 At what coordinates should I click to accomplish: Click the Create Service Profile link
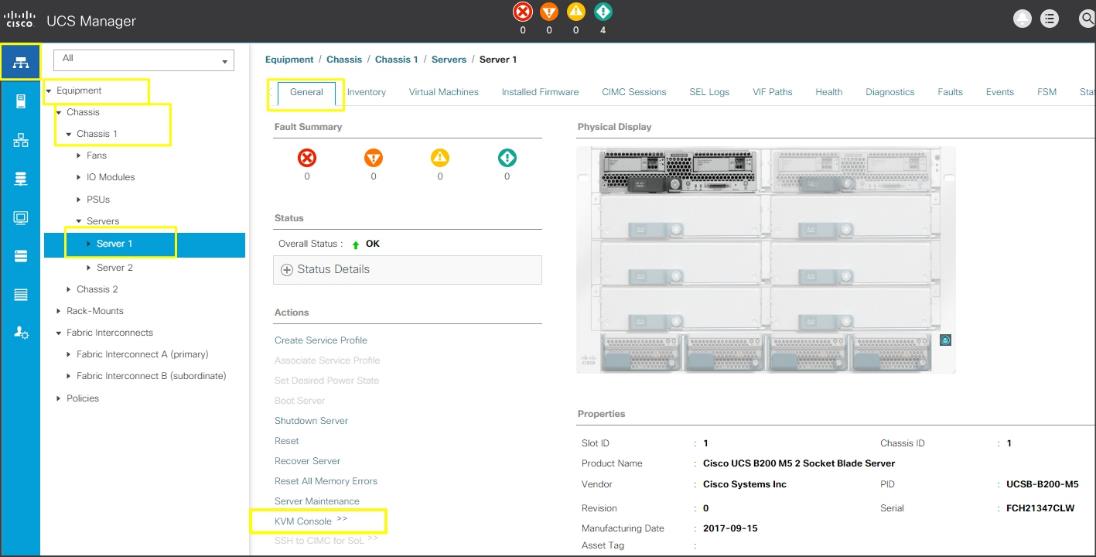coord(321,340)
